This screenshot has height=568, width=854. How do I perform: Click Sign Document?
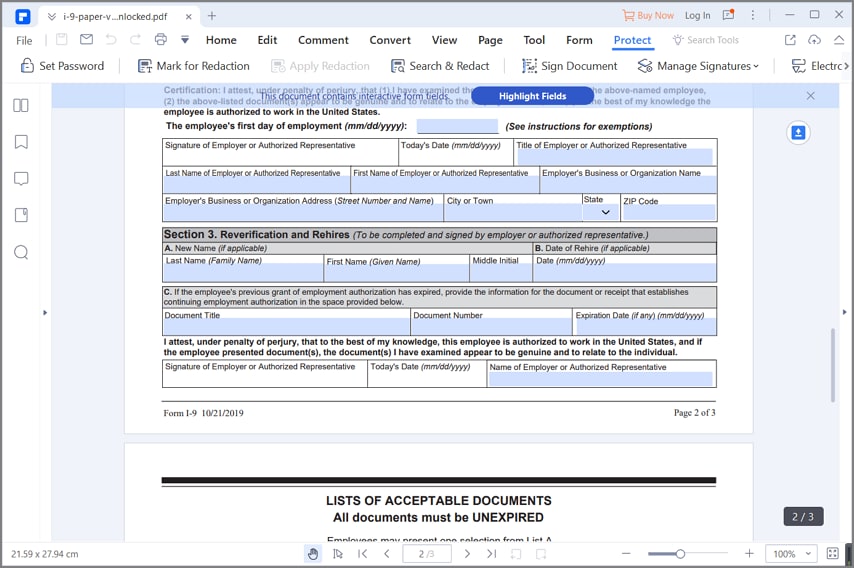tap(569, 66)
